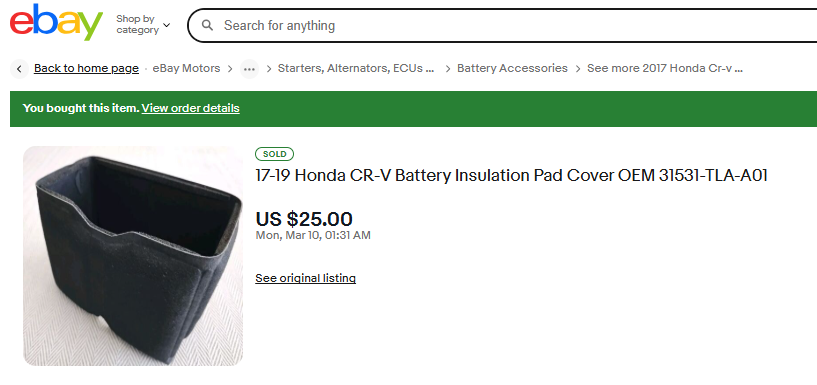This screenshot has width=817, height=385.
Task: Select the Battery Accessories breadcrumb
Action: [x=512, y=68]
